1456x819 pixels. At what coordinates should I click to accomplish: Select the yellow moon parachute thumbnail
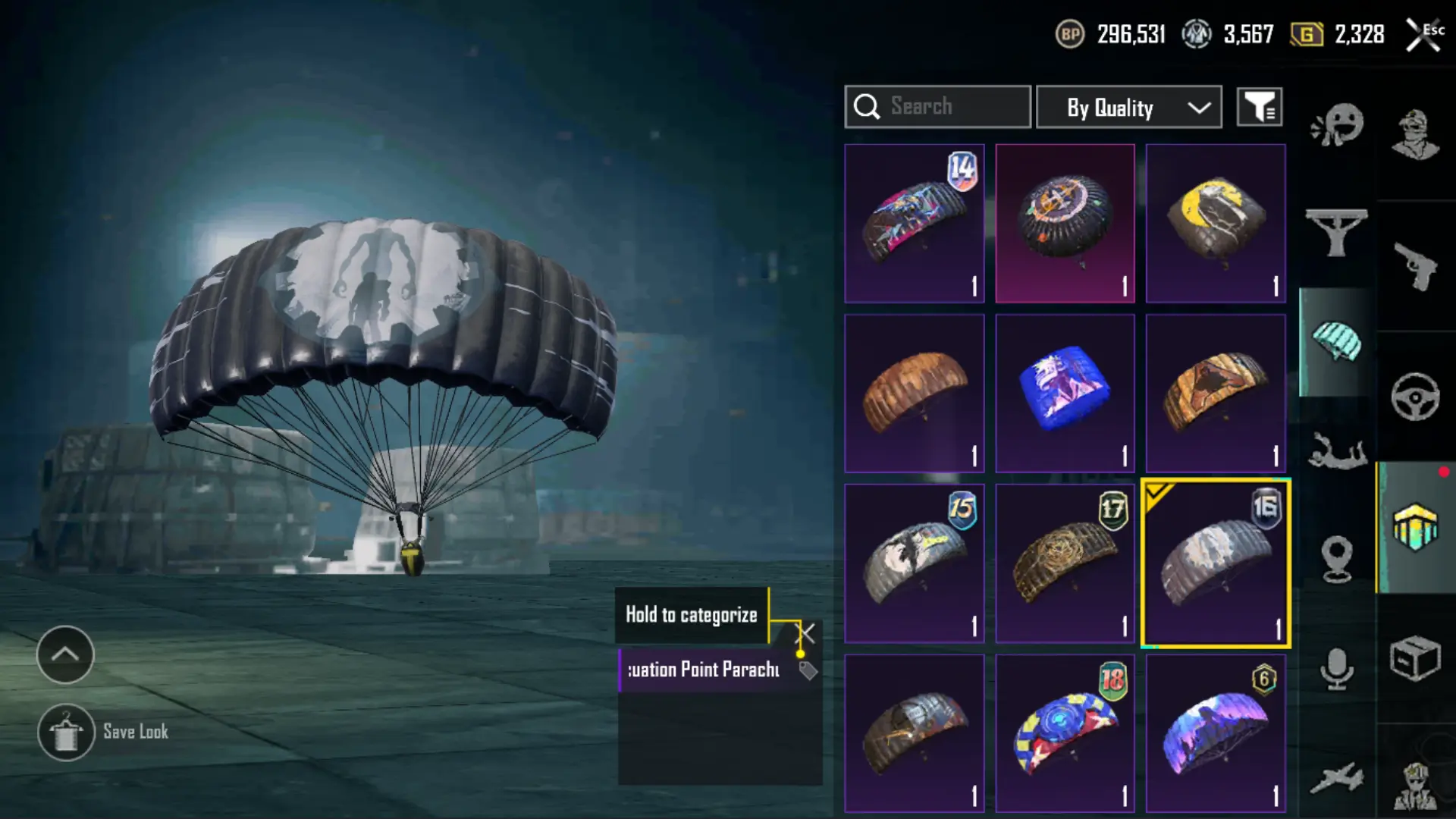[x=1216, y=224]
